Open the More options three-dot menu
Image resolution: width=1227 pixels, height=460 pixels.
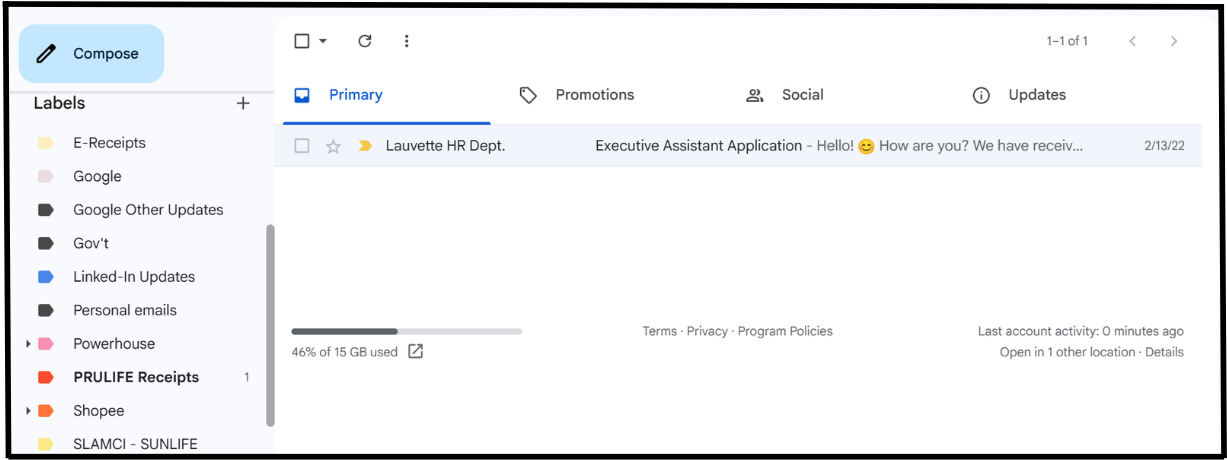406,41
